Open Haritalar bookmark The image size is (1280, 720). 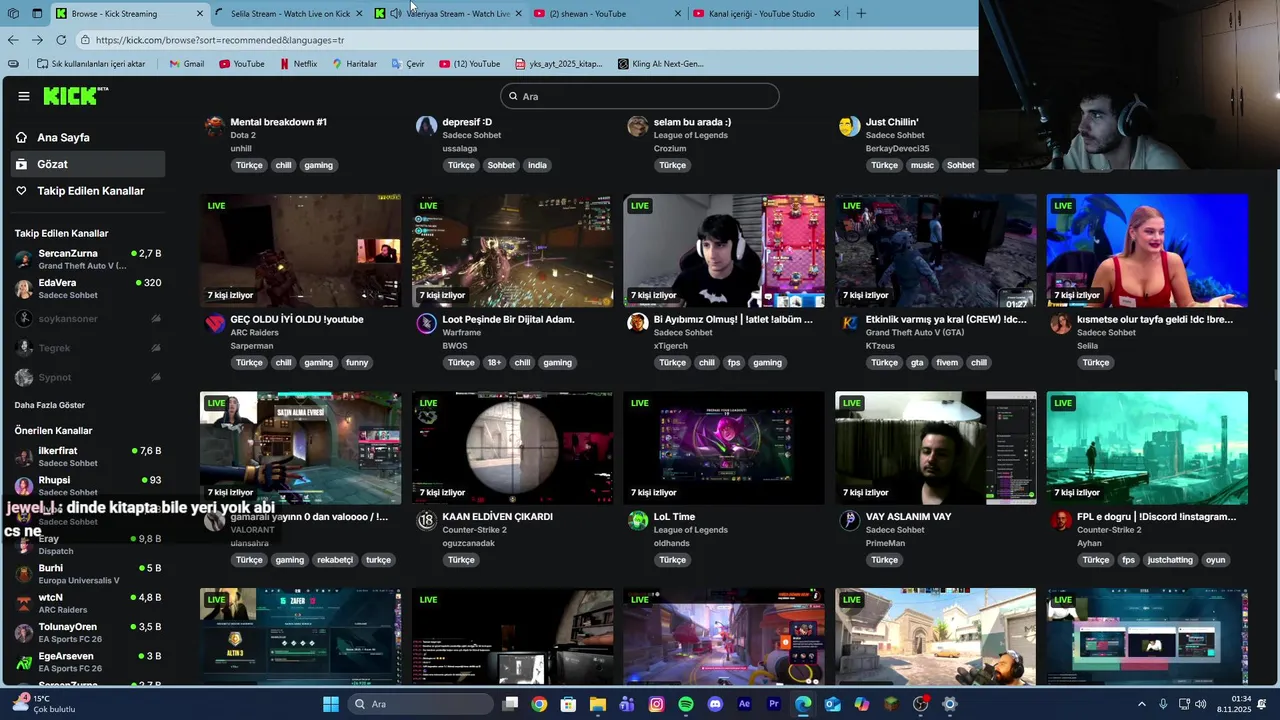[x=353, y=64]
